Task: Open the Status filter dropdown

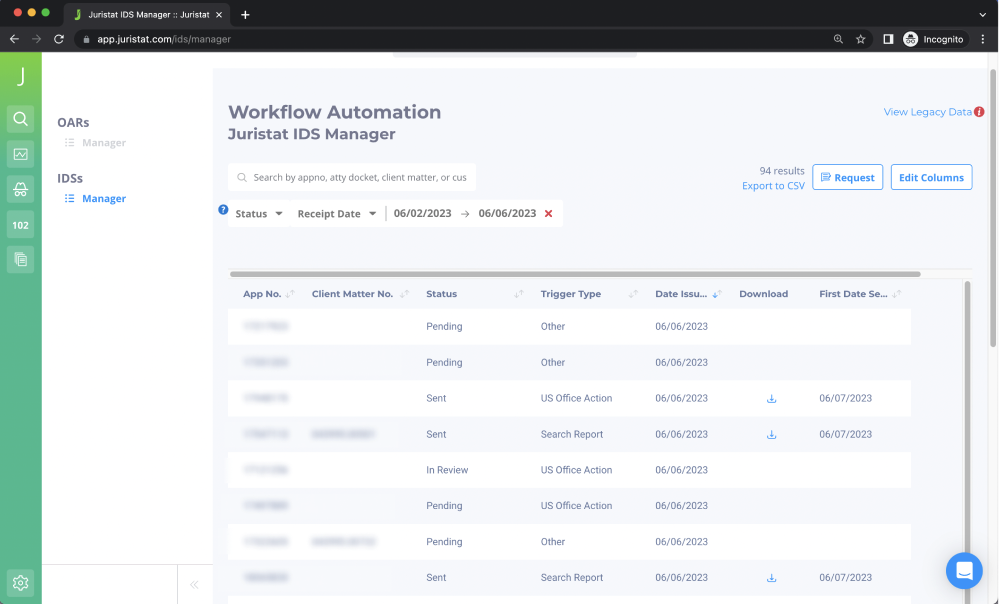Action: click(259, 213)
